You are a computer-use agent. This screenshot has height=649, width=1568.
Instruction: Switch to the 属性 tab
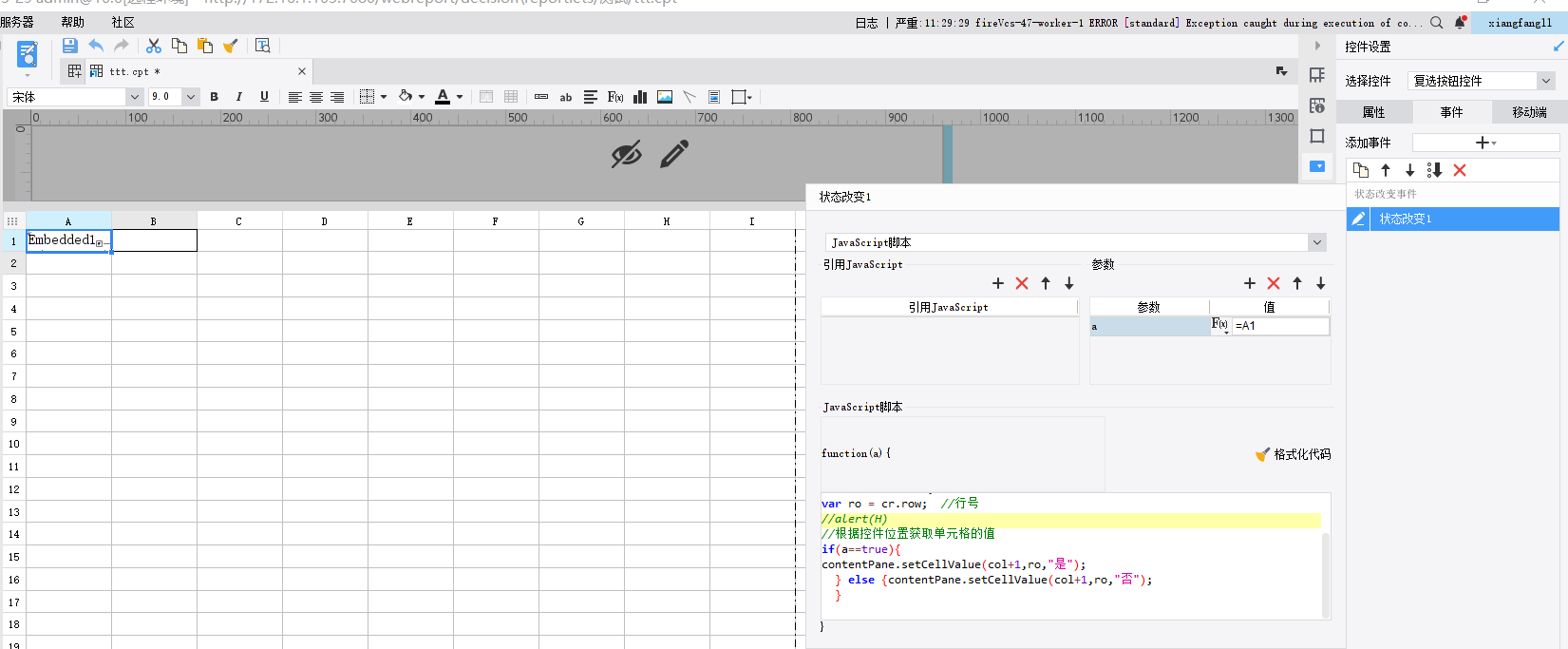coord(1373,112)
